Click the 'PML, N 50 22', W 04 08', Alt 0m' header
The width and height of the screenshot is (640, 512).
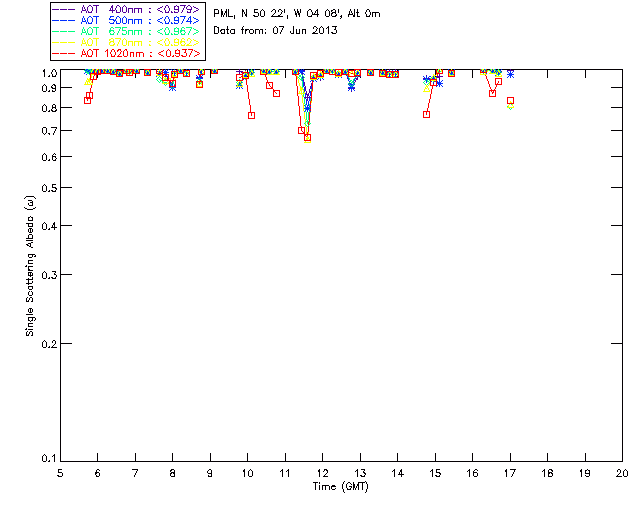297,14
